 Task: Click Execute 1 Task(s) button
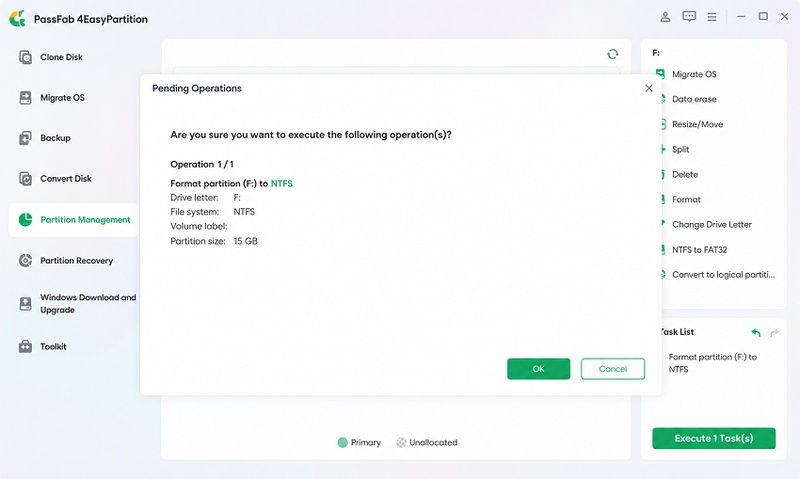coord(714,438)
